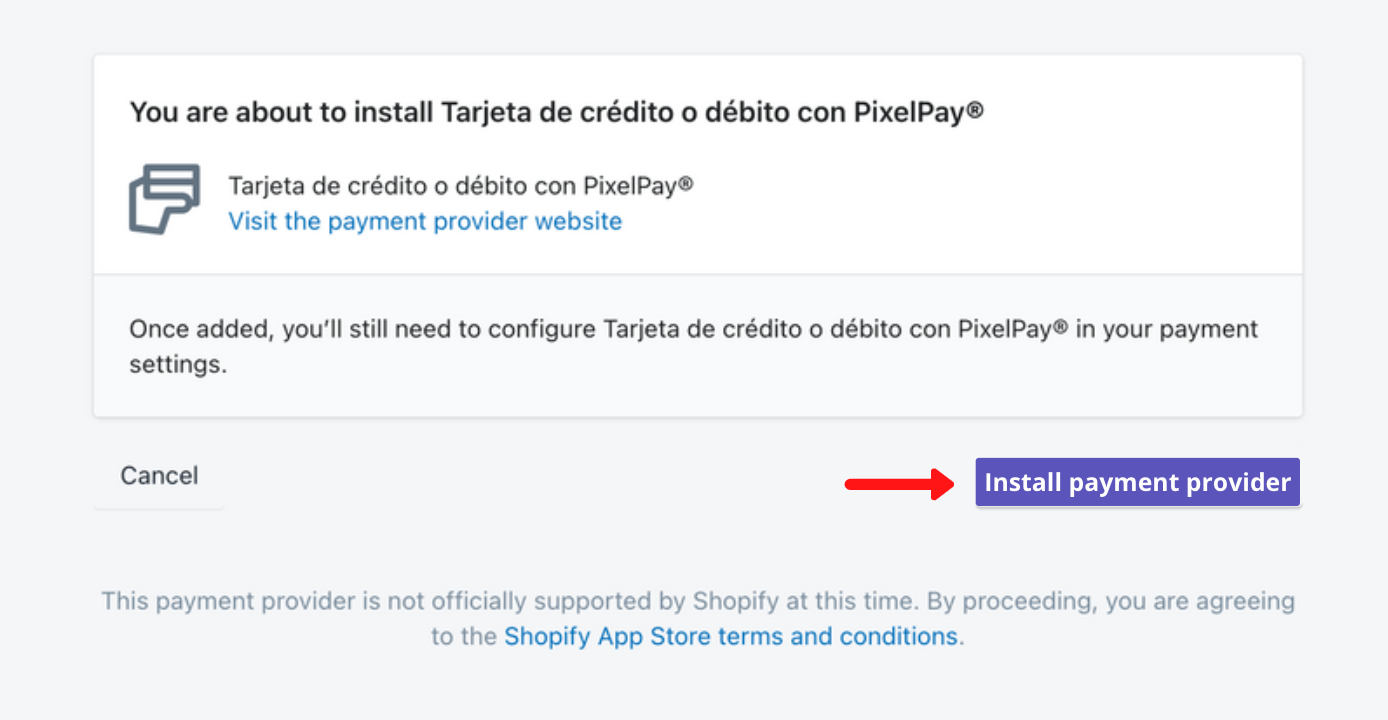The image size is (1388, 720).
Task: Click the ® symbol beside the provider name
Action: (x=686, y=184)
